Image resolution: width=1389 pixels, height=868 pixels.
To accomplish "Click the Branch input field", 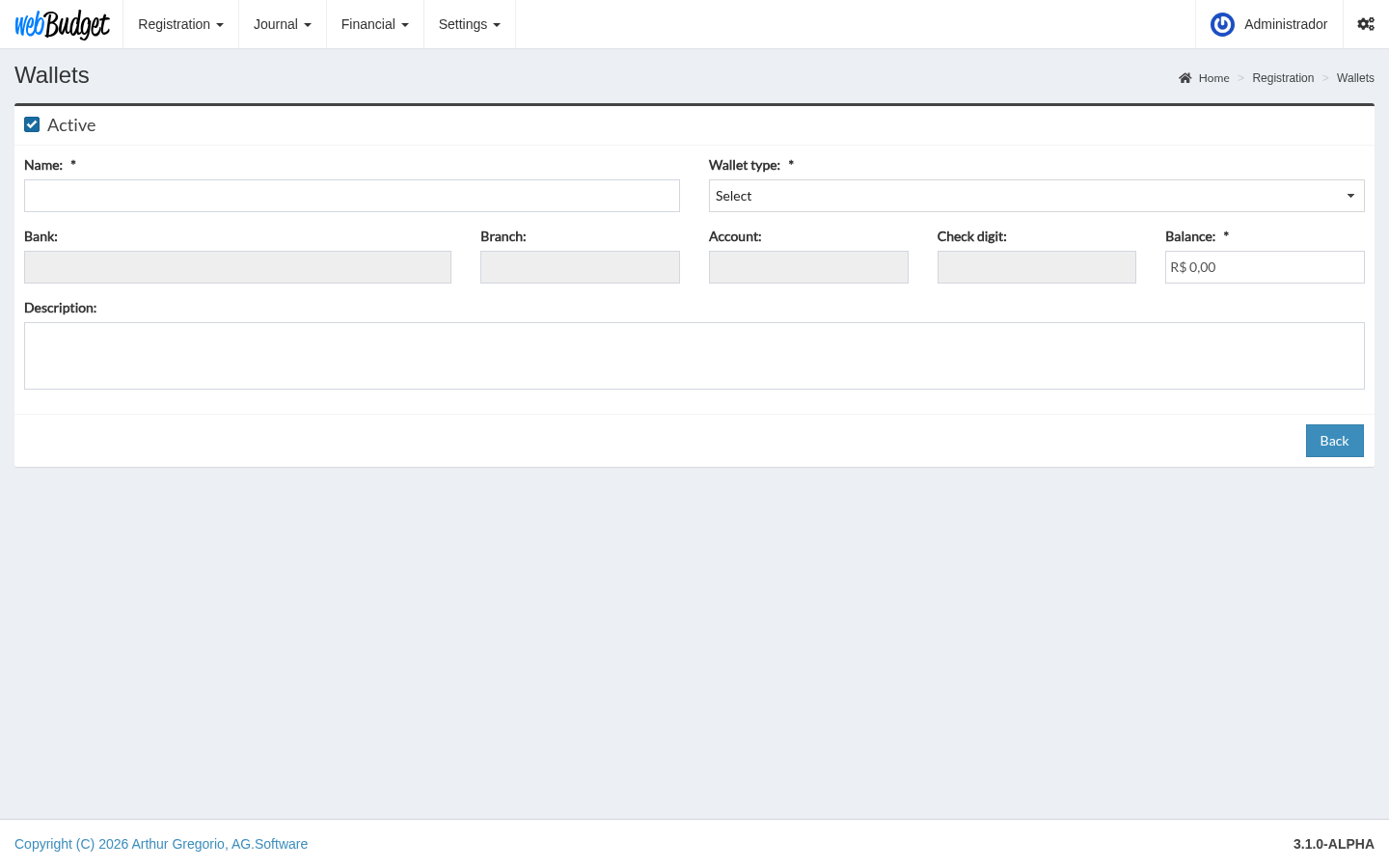I will click(580, 267).
